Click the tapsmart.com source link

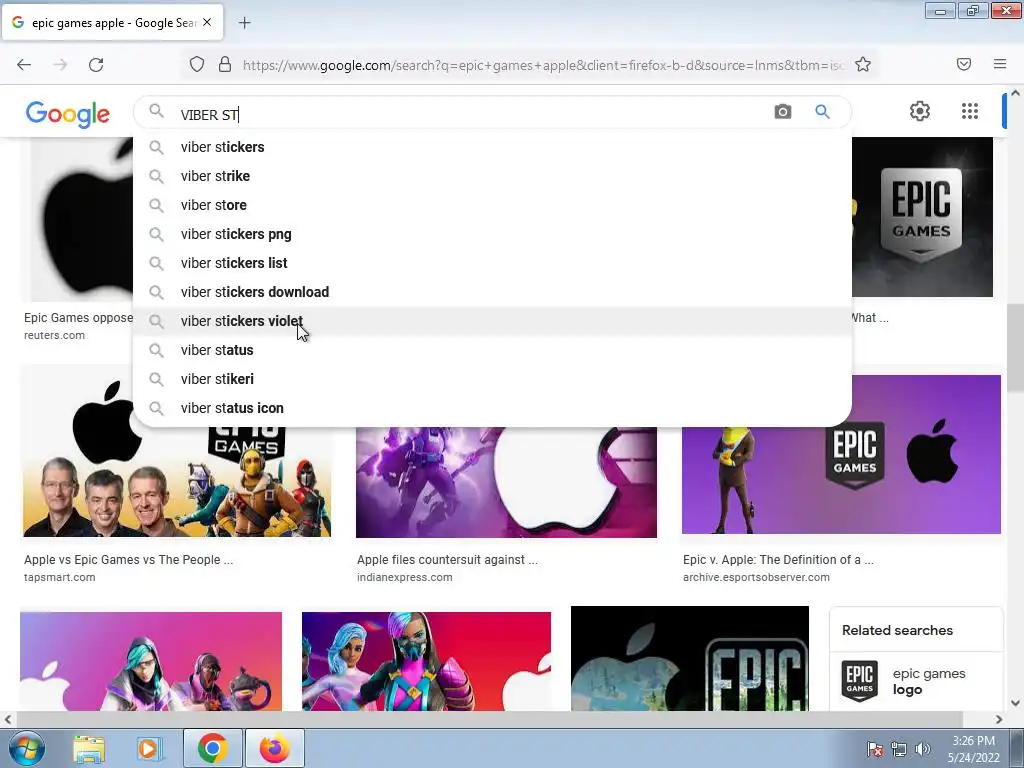click(x=59, y=577)
